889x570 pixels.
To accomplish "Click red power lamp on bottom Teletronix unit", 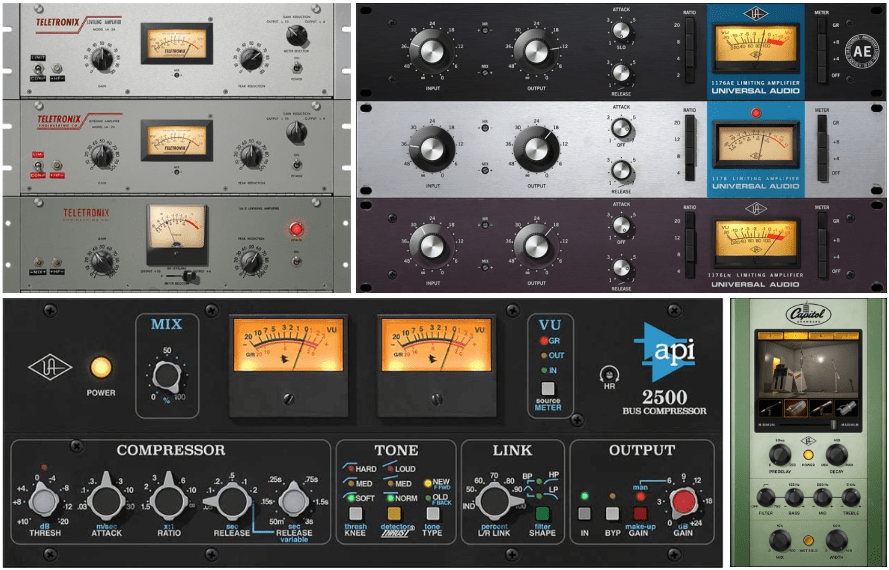I will [x=296, y=229].
